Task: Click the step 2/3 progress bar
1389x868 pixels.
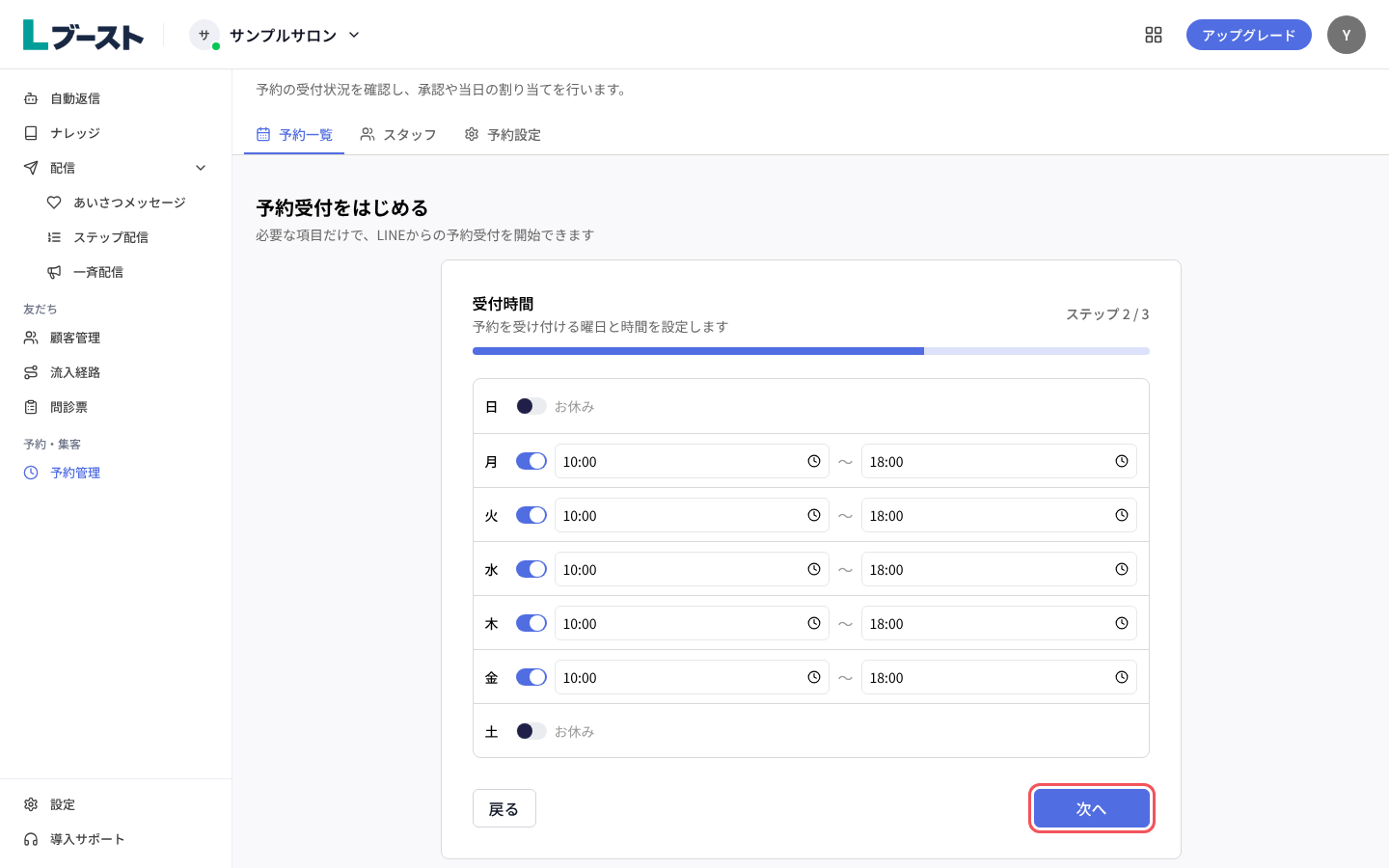Action: pyautogui.click(x=811, y=351)
